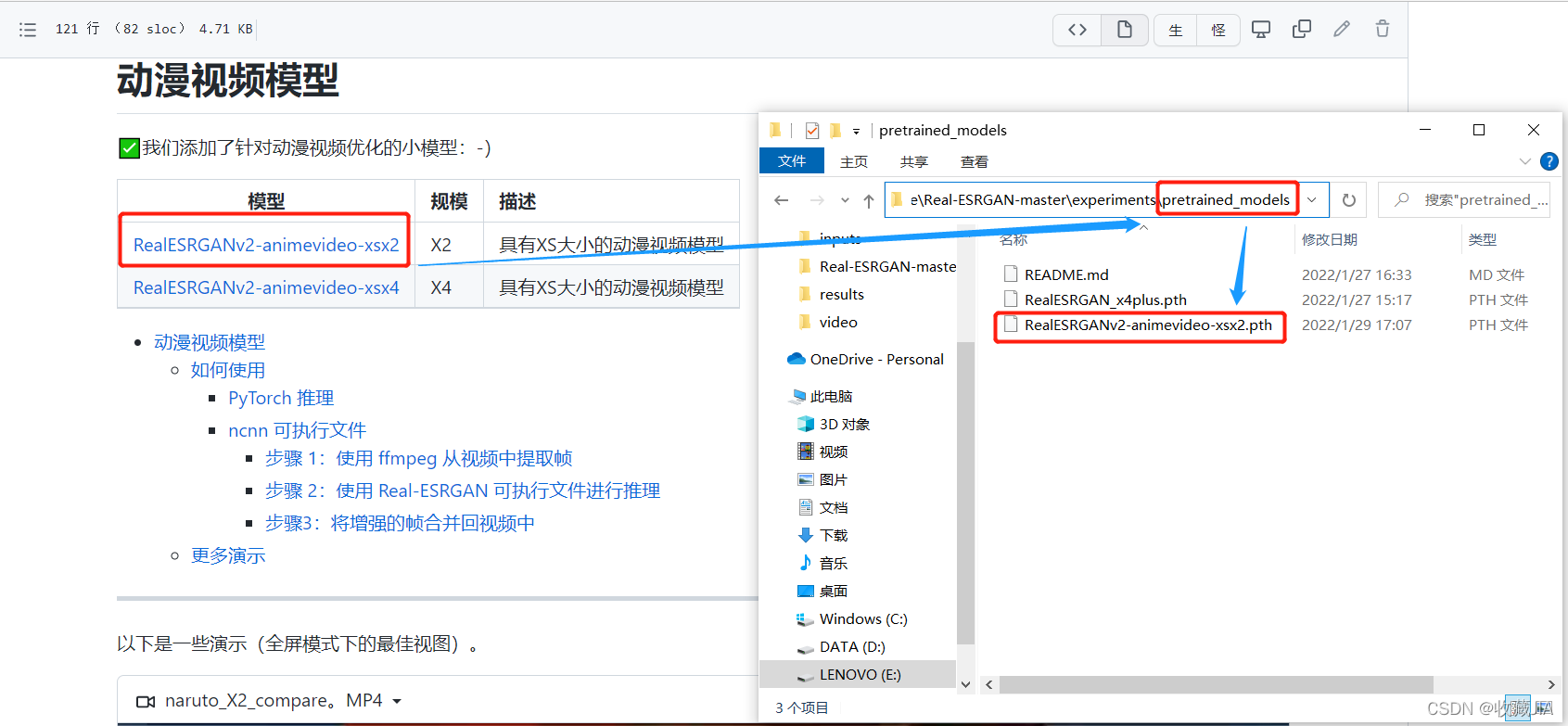This screenshot has height=726, width=1568.
Task: Open Explorer help question mark icon
Action: click(1549, 161)
